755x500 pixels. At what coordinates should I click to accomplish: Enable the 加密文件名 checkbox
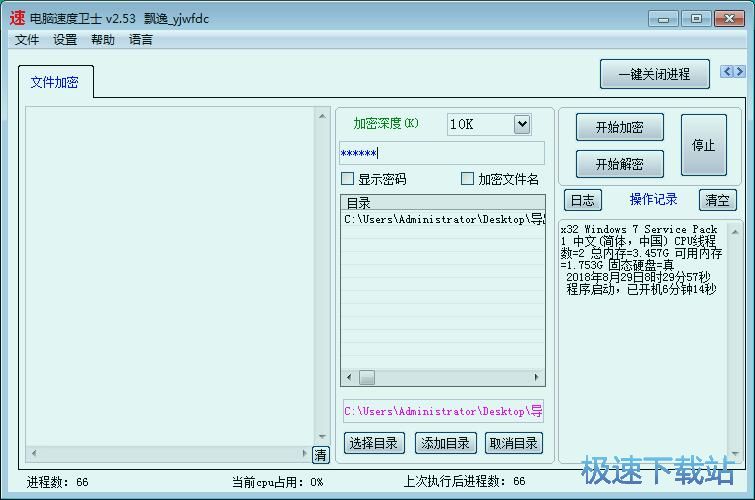467,179
